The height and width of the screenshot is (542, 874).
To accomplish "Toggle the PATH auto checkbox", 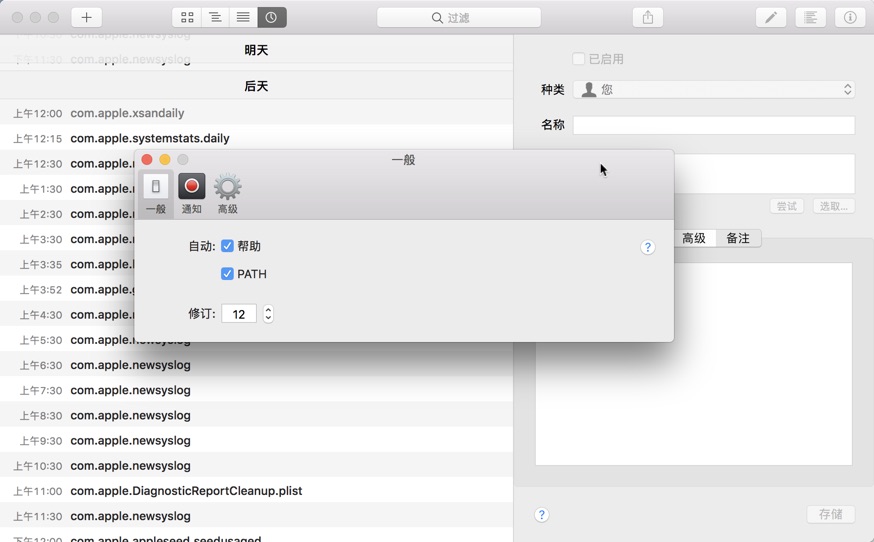I will click(x=227, y=274).
